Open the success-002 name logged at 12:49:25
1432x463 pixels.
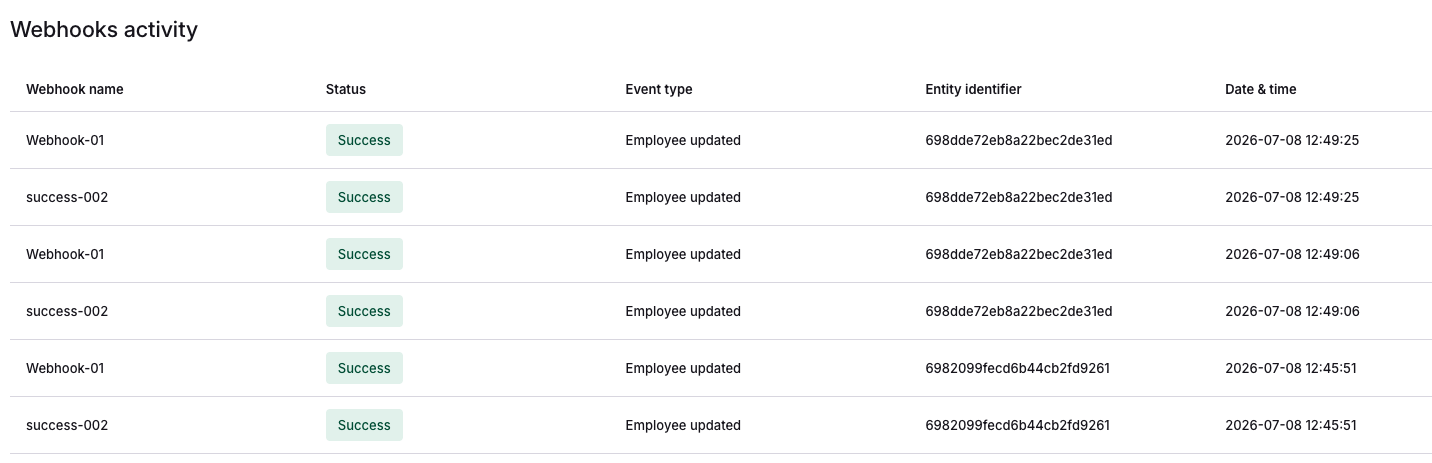click(x=67, y=197)
